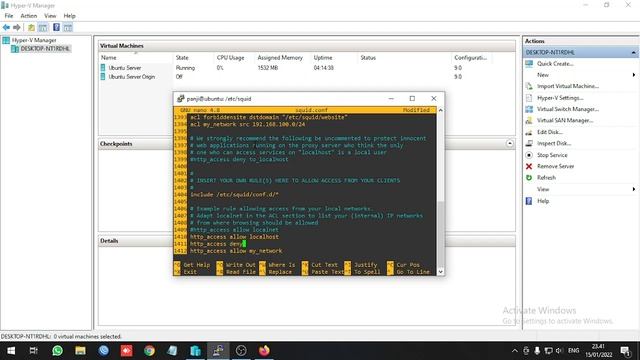Click Help in the Actions pane
The height and width of the screenshot is (360, 640).
[x=543, y=201]
